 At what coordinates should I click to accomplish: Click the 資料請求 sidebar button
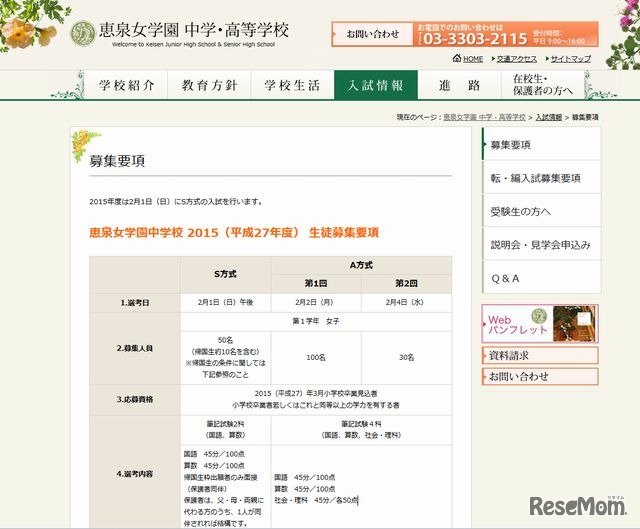click(540, 355)
